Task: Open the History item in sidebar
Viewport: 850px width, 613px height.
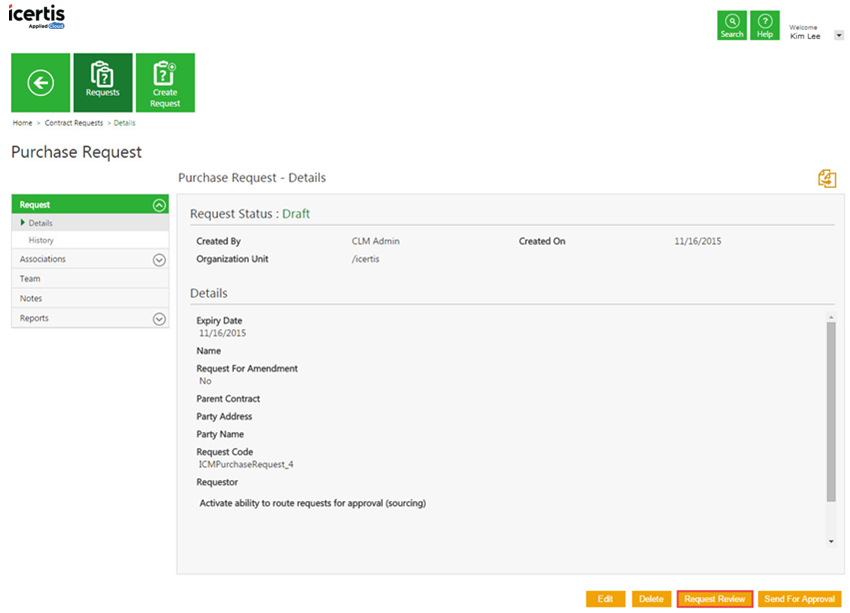Action: 41,241
